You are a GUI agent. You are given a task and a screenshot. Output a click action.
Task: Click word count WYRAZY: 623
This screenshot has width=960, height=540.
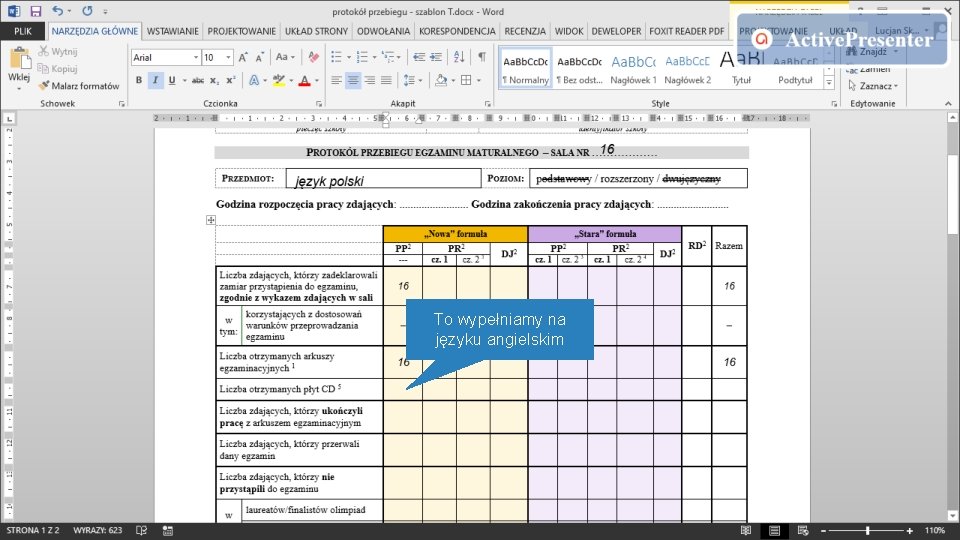(x=97, y=530)
